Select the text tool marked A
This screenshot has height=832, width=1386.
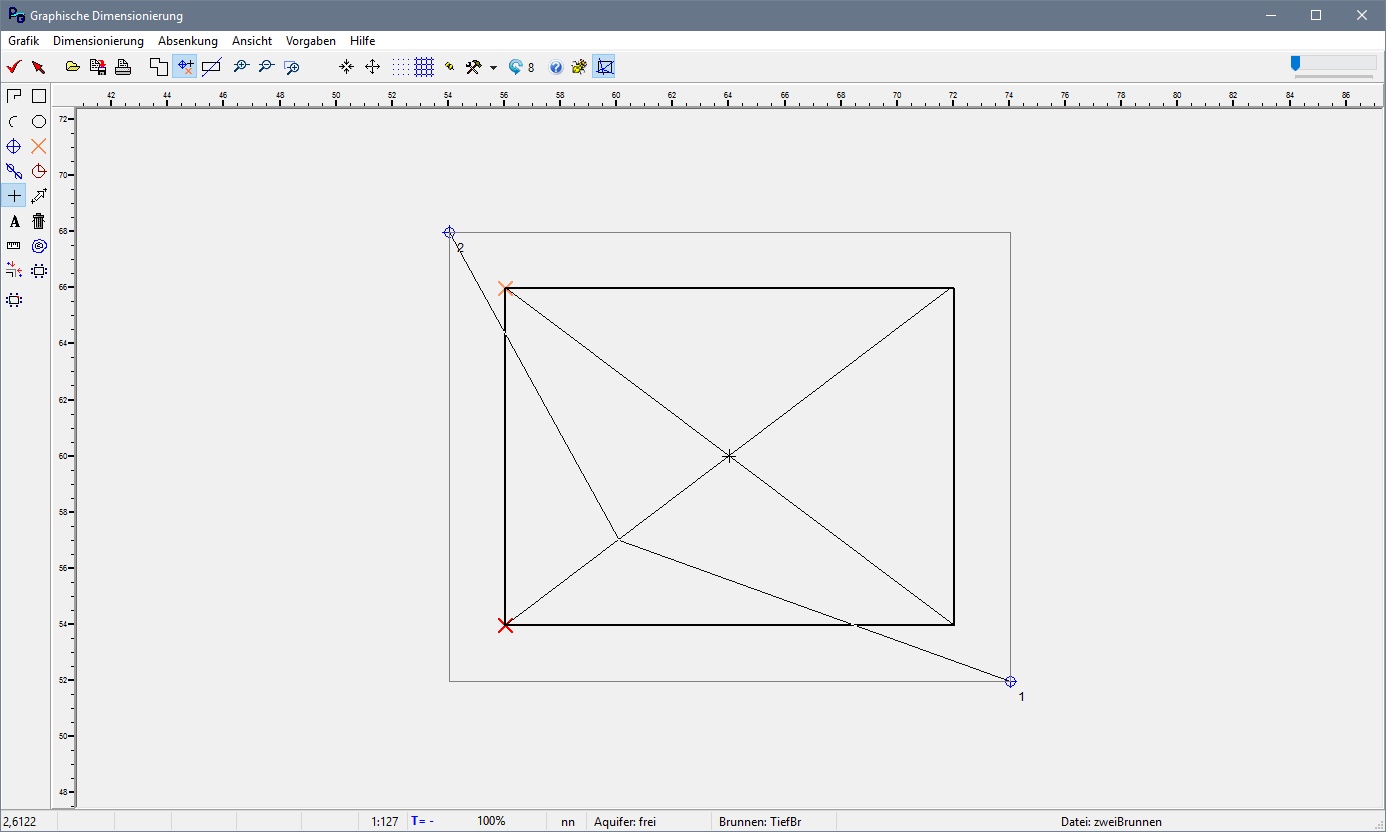click(14, 221)
